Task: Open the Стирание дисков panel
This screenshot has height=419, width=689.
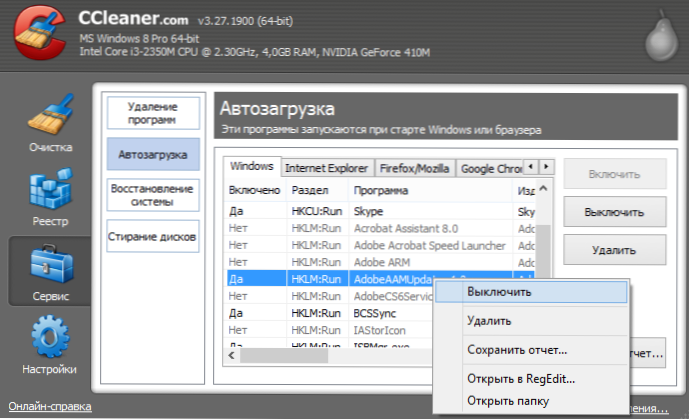Action: pyautogui.click(x=152, y=236)
